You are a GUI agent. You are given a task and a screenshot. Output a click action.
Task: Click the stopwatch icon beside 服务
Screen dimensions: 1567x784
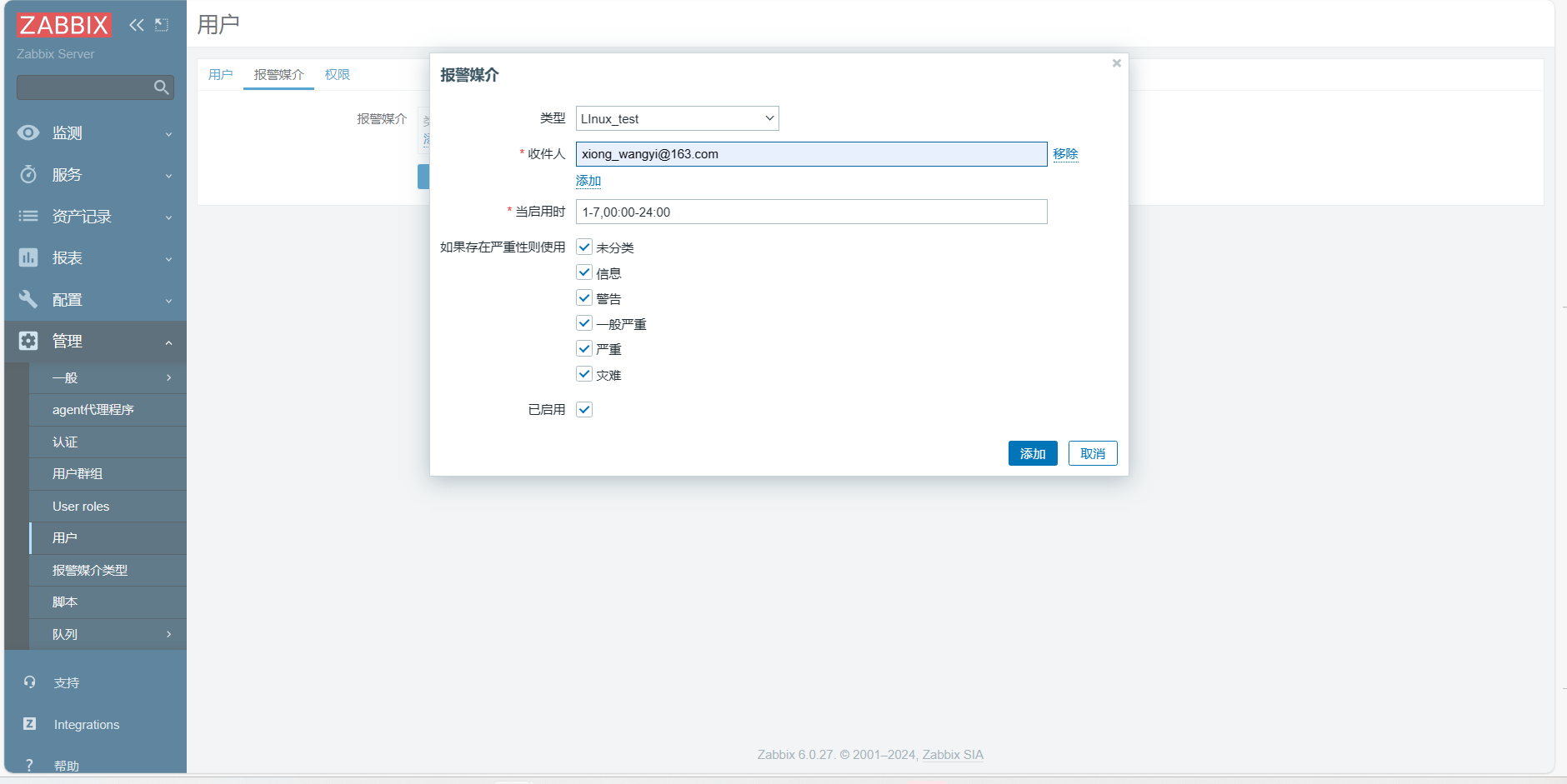click(28, 174)
